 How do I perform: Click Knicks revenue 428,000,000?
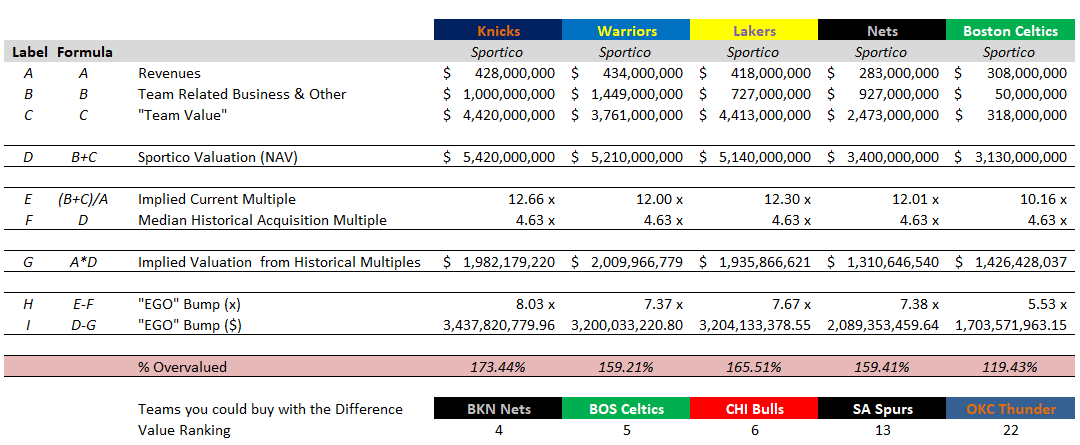pos(515,73)
